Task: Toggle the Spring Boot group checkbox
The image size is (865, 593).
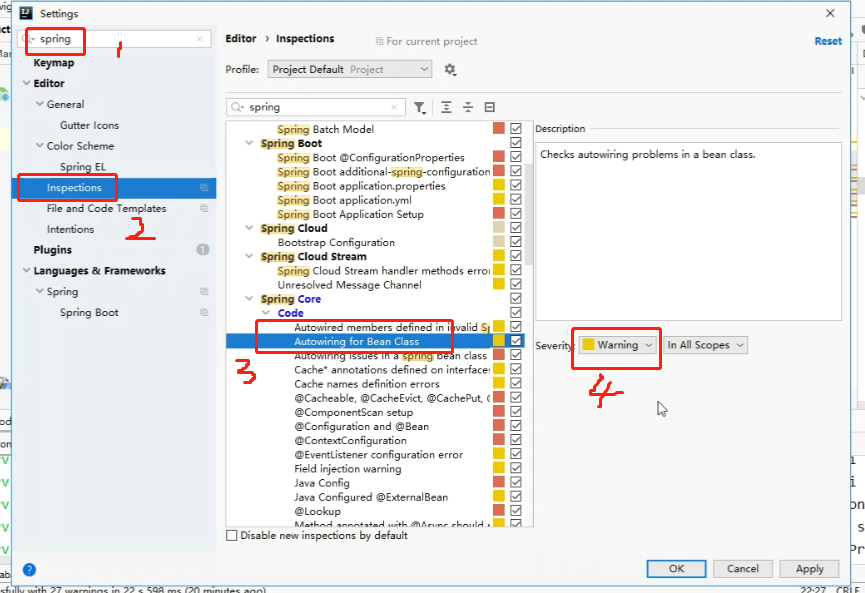Action: click(x=516, y=143)
